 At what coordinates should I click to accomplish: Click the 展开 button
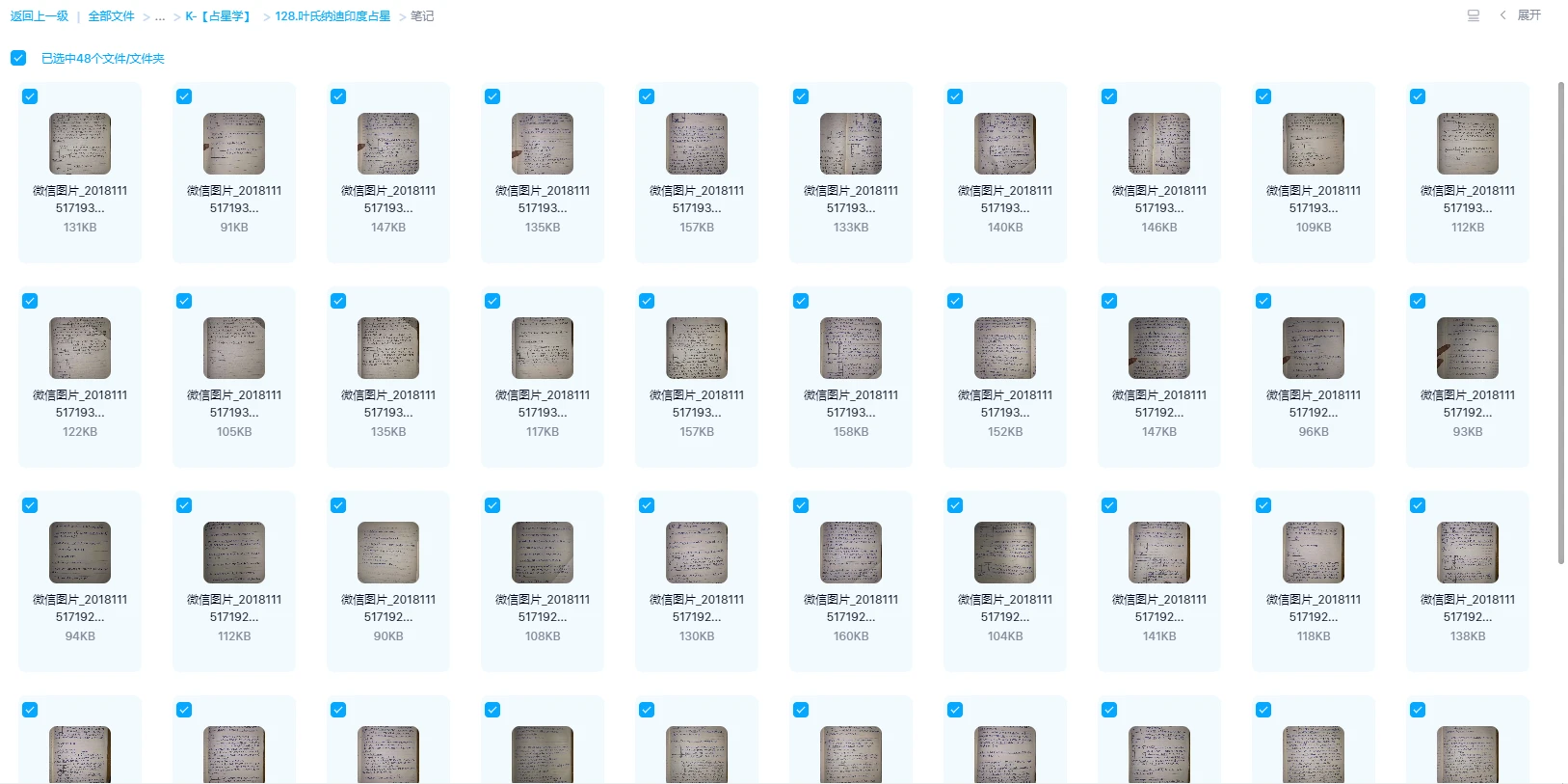click(x=1528, y=15)
